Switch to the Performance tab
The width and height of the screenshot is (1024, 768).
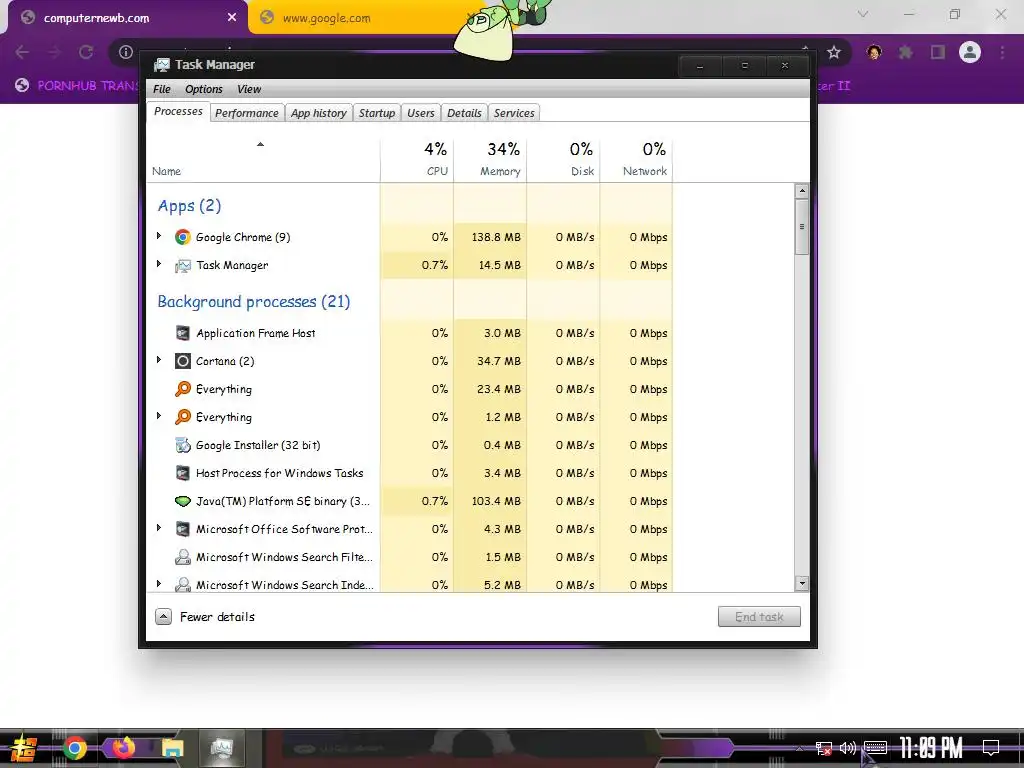pyautogui.click(x=247, y=113)
